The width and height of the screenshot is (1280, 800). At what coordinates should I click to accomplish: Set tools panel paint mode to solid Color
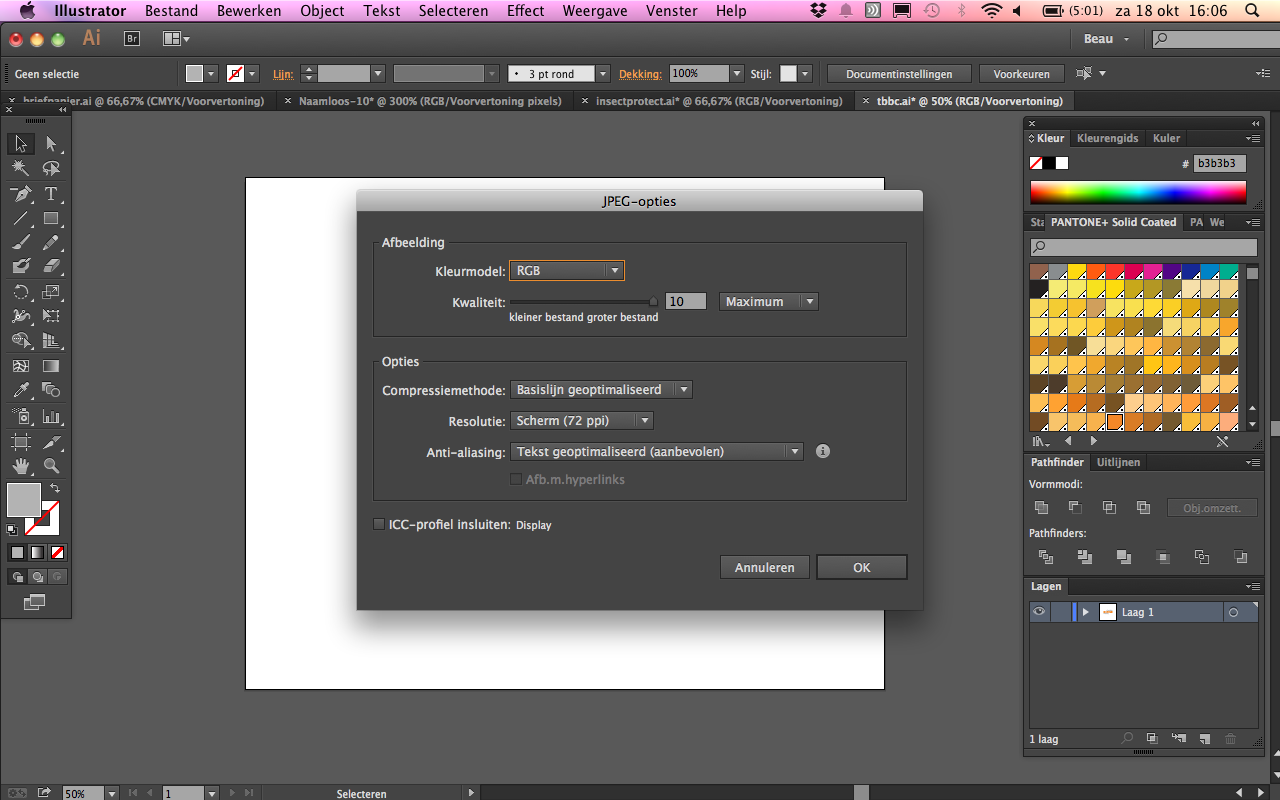[x=17, y=552]
